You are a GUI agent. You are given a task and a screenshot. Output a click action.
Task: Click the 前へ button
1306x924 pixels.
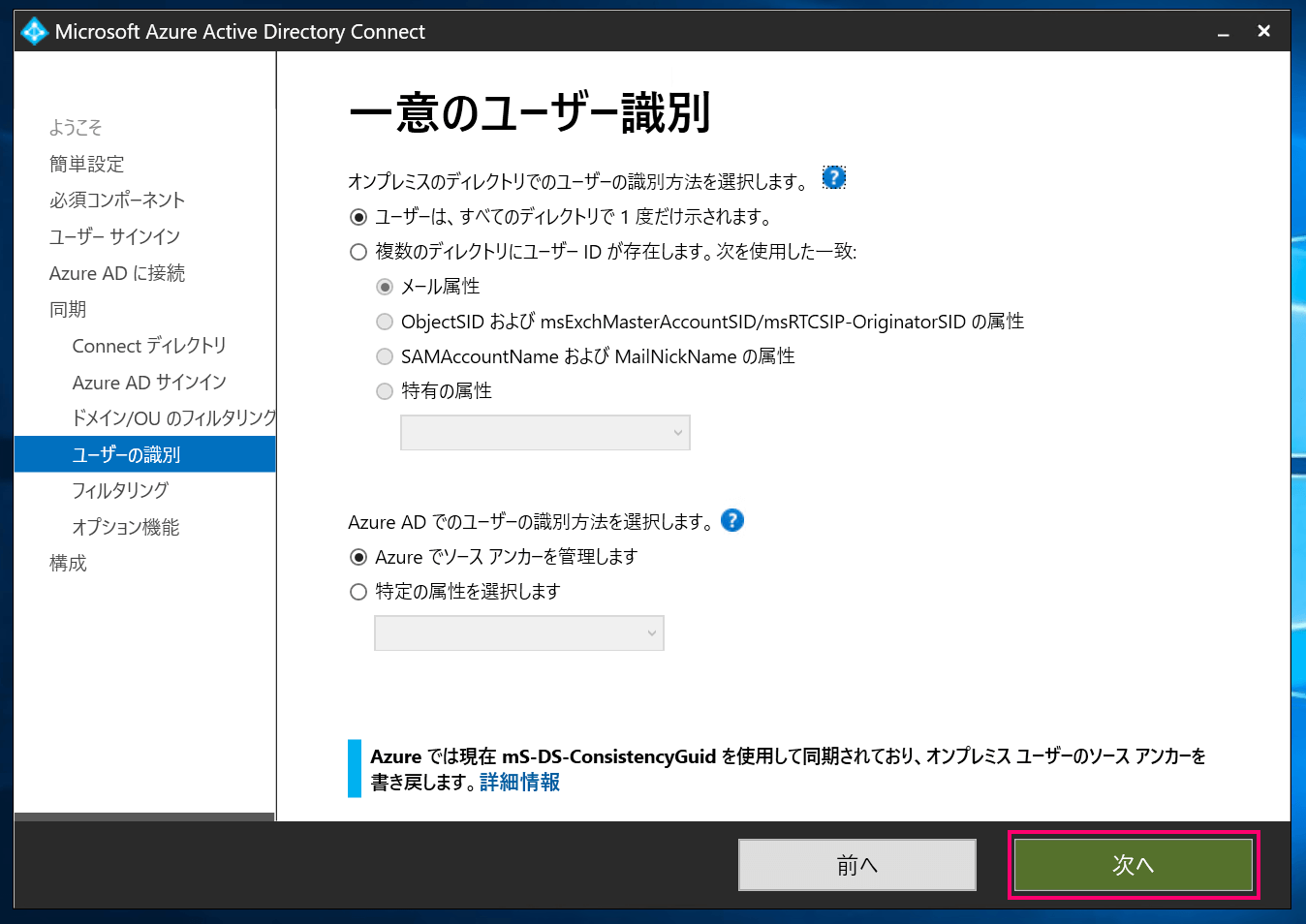point(857,865)
